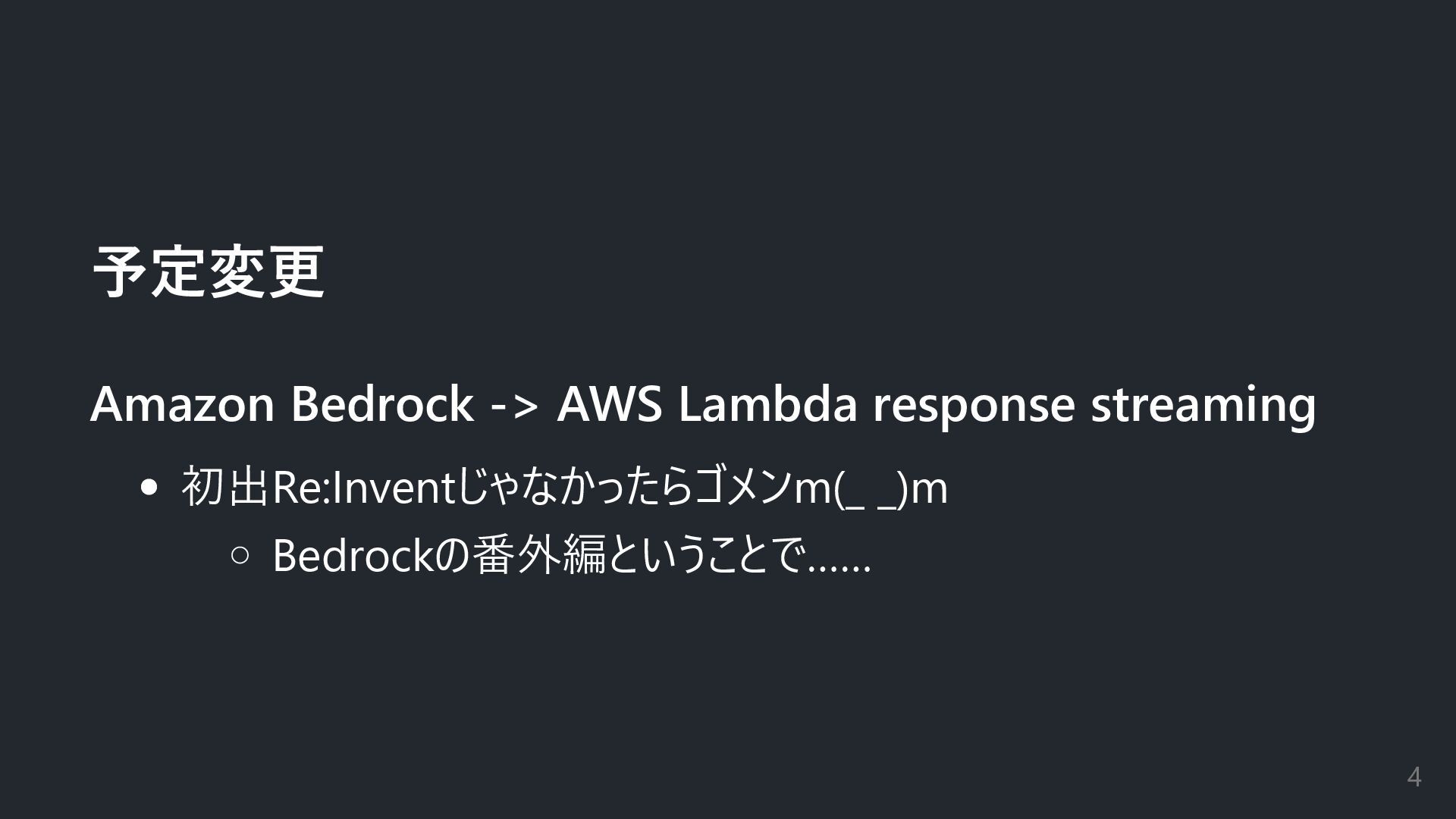Click the m(_ _)m emoticon
Viewport: 1456px width, 819px height.
[x=870, y=489]
